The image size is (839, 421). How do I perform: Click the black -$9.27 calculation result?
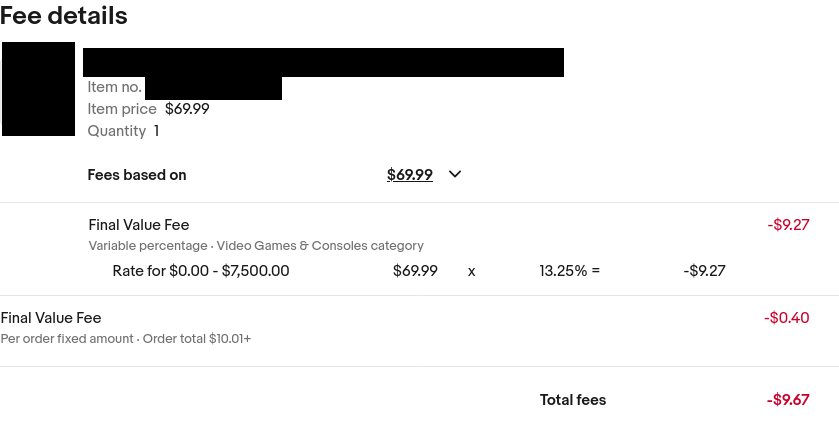click(704, 271)
